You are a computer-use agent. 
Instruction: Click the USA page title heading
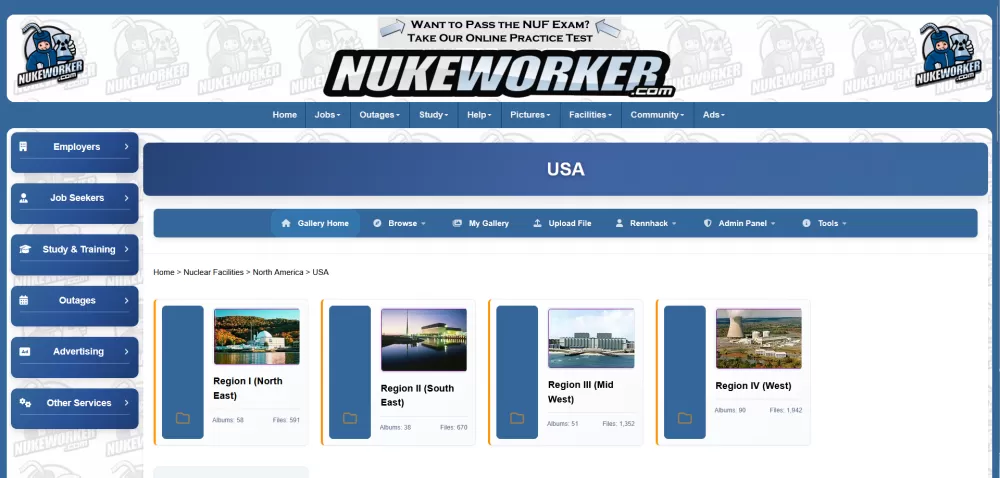[566, 169]
